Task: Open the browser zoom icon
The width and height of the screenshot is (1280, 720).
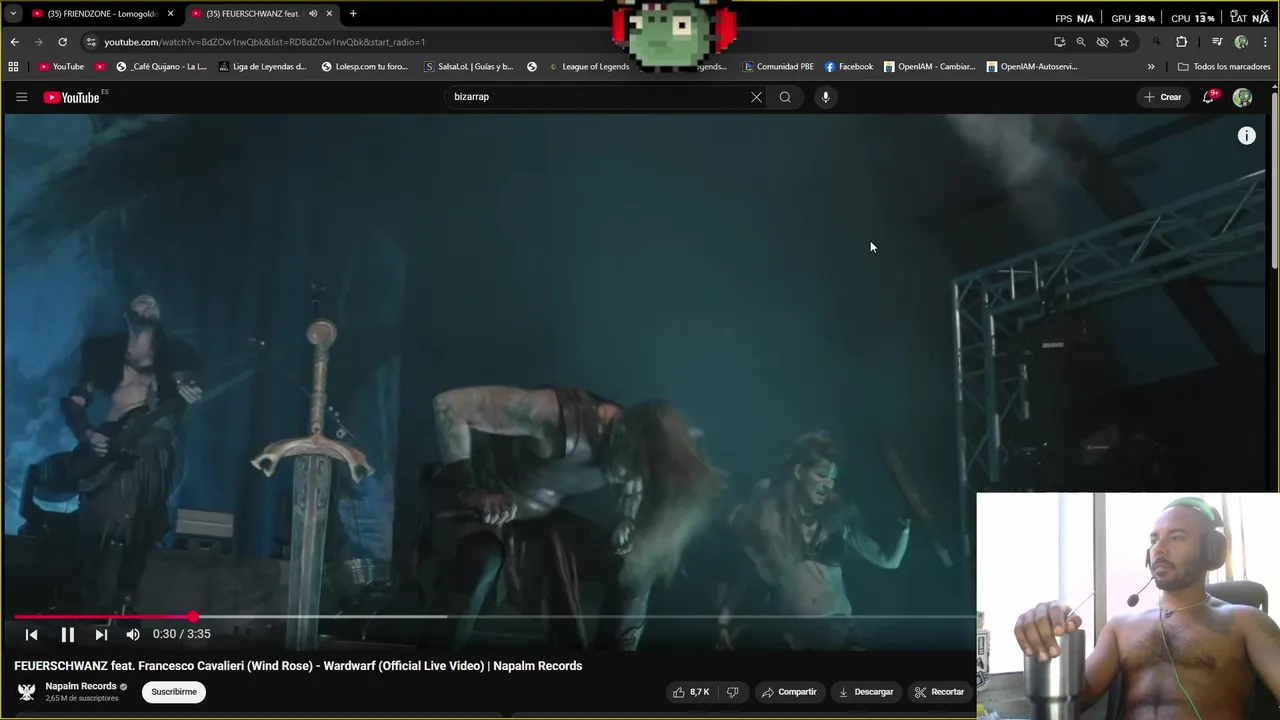Action: (1081, 42)
